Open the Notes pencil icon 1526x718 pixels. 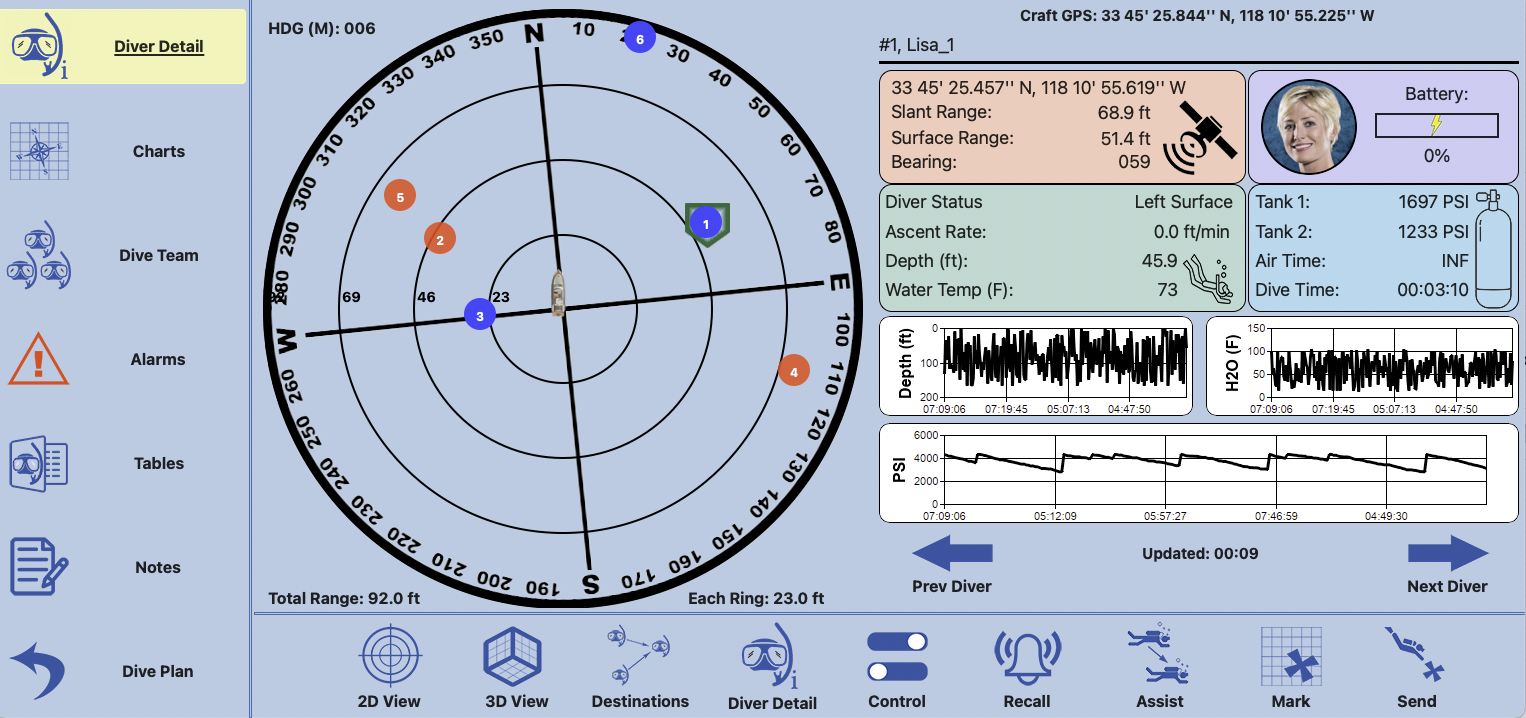coord(38,567)
